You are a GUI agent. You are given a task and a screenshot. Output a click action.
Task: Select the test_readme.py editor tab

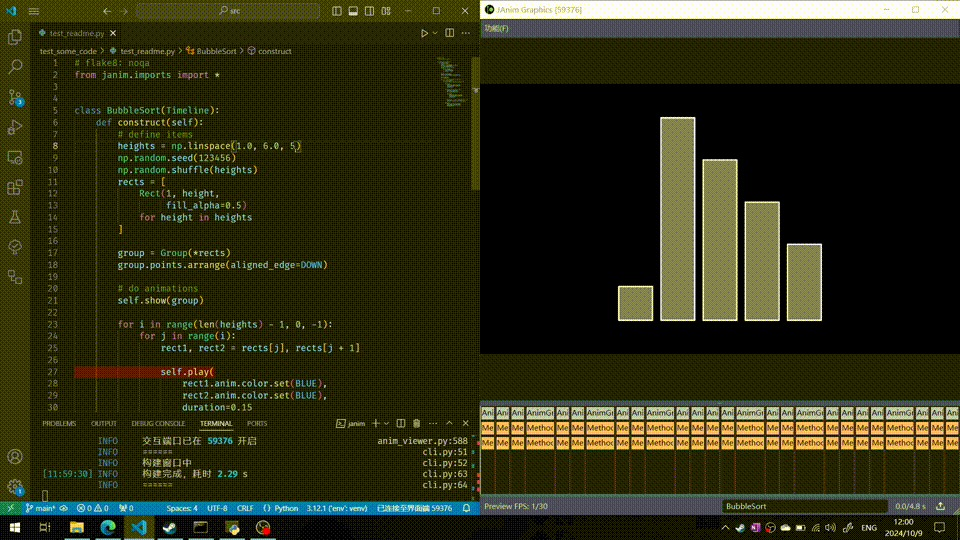point(77,33)
